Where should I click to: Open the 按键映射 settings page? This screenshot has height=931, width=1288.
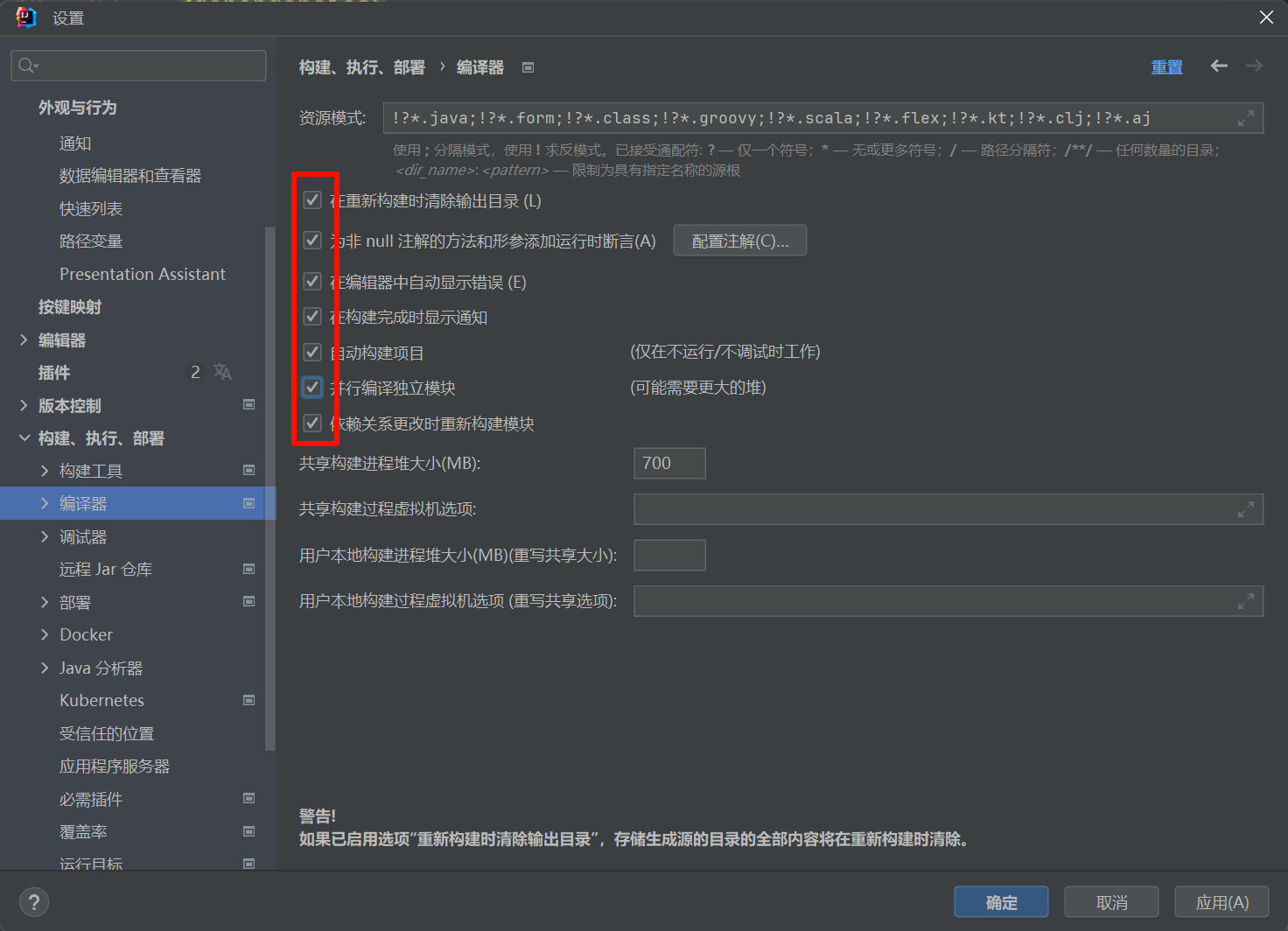(70, 307)
